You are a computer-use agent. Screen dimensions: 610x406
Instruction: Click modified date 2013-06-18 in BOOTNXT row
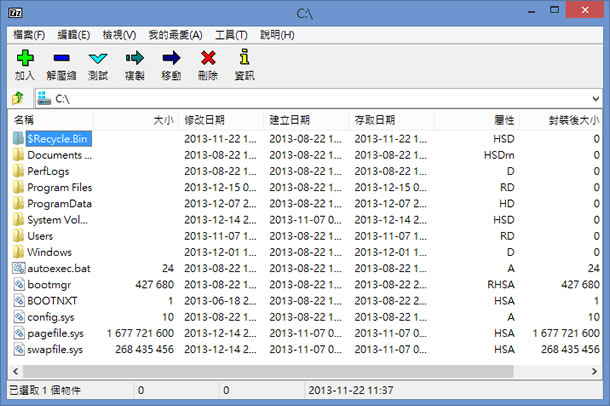click(220, 301)
